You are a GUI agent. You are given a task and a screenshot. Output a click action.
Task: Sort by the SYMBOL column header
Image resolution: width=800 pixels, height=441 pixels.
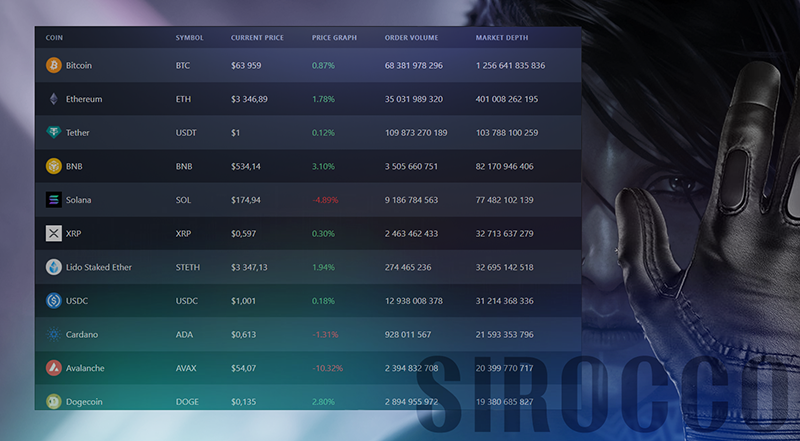point(189,38)
